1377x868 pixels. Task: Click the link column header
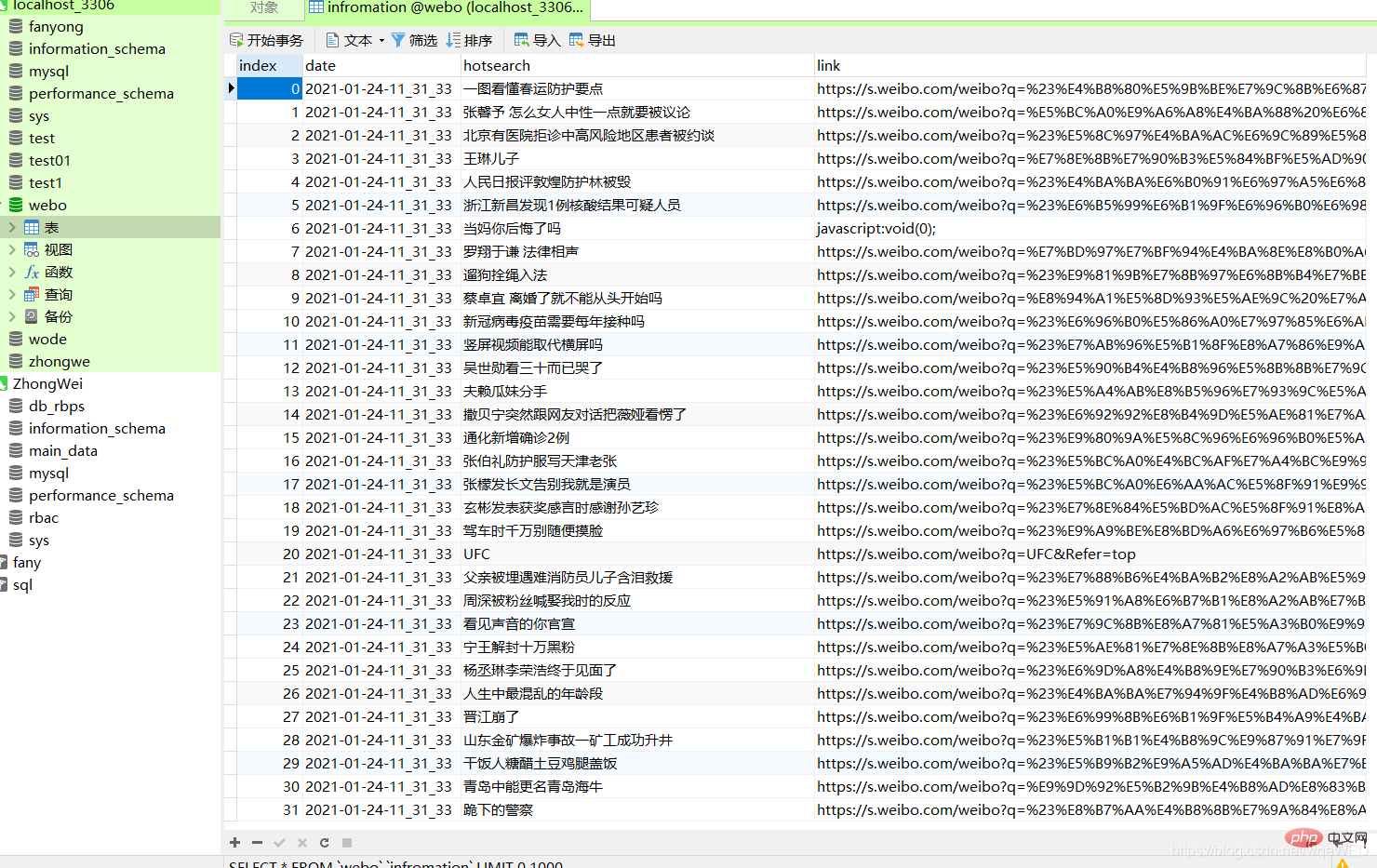828,65
